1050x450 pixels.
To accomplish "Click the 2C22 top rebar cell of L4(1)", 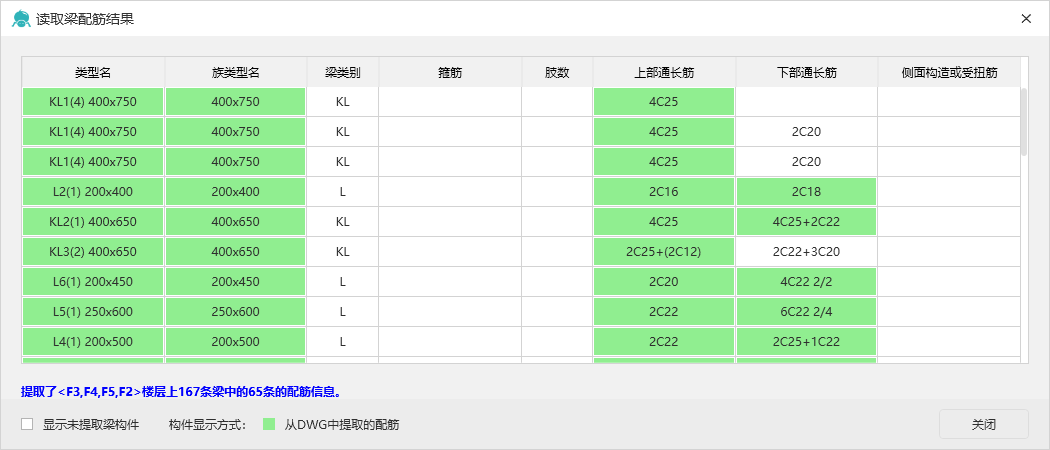I will pyautogui.click(x=664, y=342).
